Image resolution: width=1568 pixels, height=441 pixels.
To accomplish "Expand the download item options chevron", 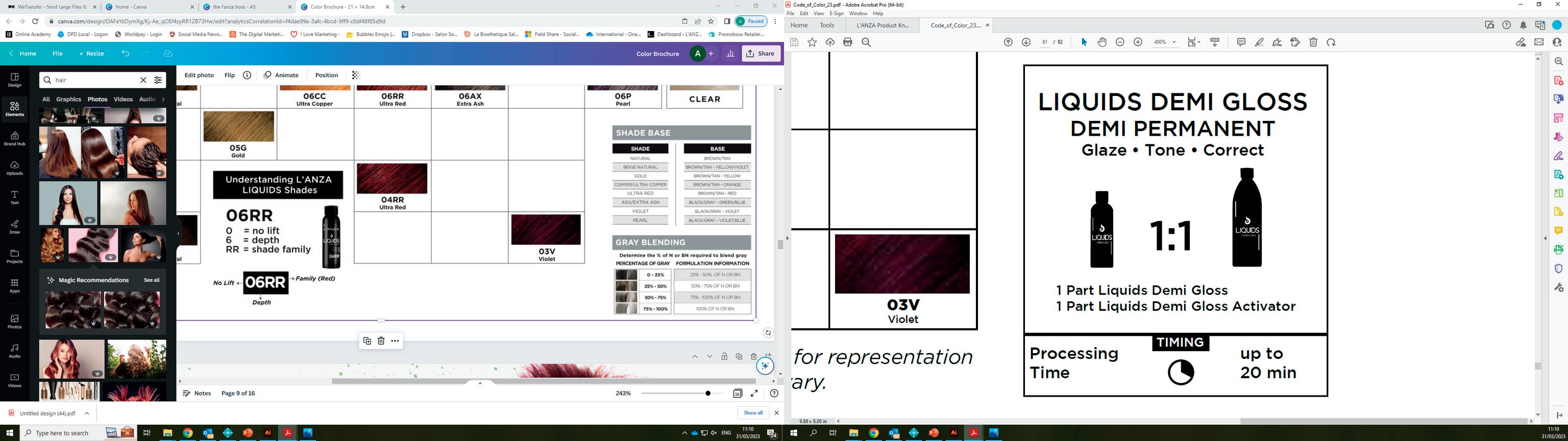I will (x=87, y=413).
